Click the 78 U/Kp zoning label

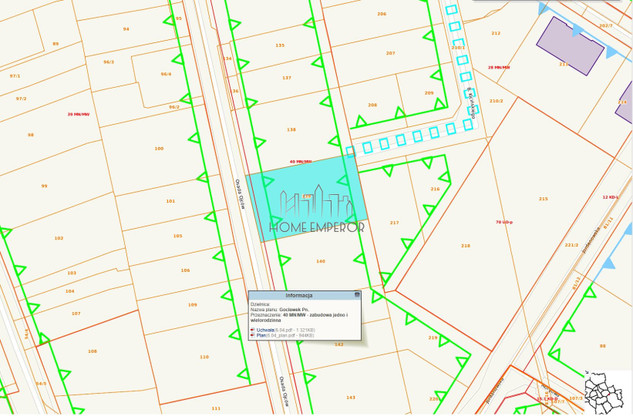point(503,222)
